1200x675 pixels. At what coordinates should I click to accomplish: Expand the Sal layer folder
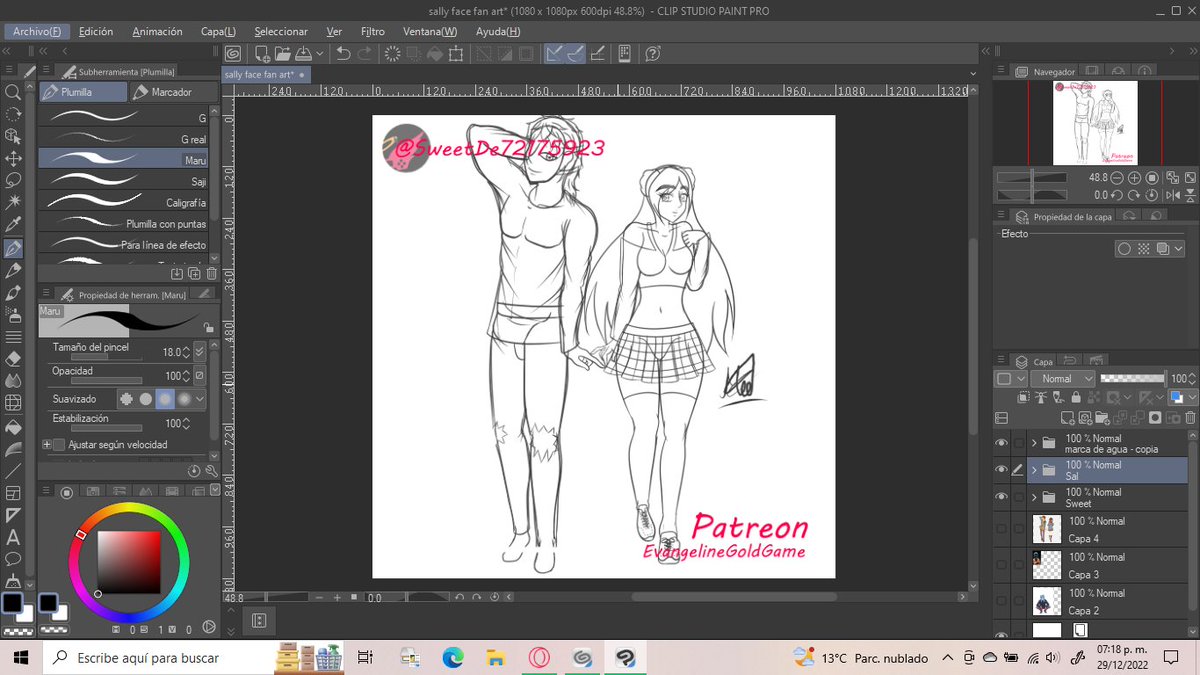(1034, 469)
